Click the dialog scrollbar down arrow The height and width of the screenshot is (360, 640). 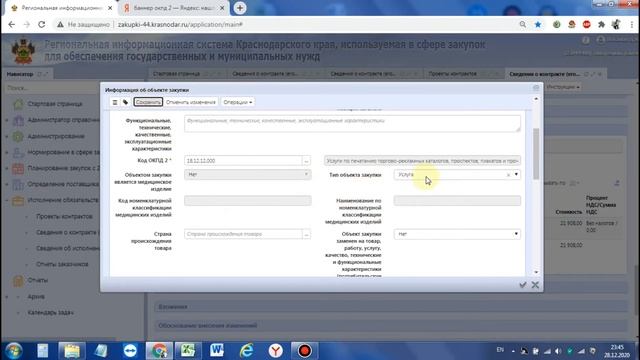[536, 272]
